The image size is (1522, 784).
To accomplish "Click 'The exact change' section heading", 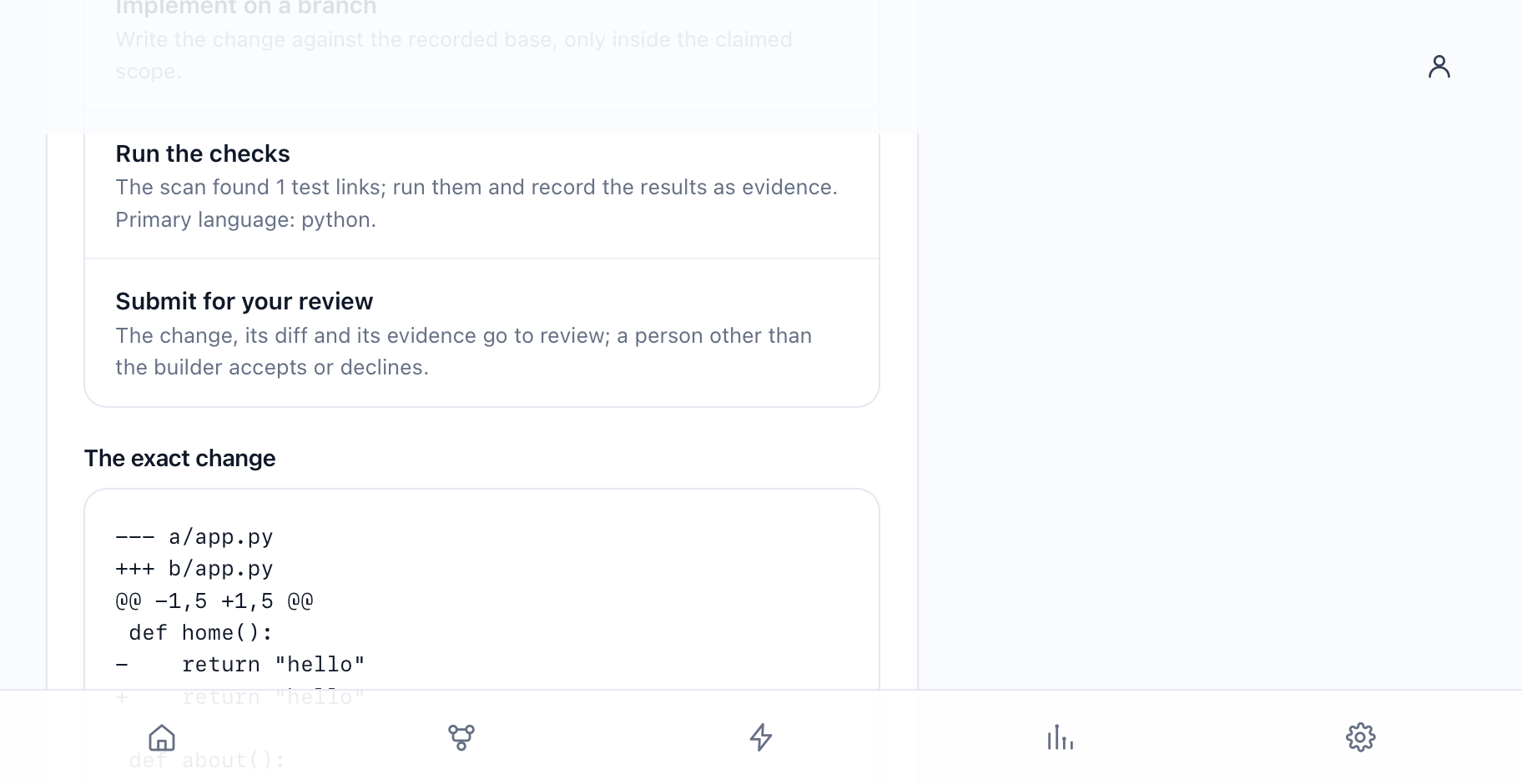I will (179, 458).
